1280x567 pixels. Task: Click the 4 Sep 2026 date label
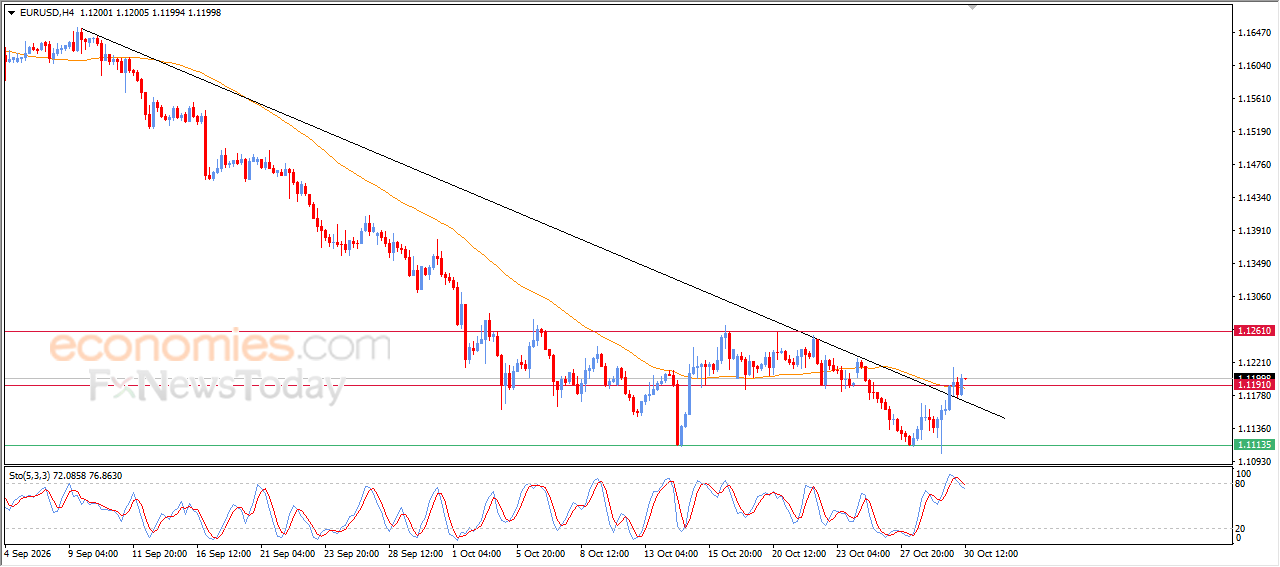pos(30,552)
